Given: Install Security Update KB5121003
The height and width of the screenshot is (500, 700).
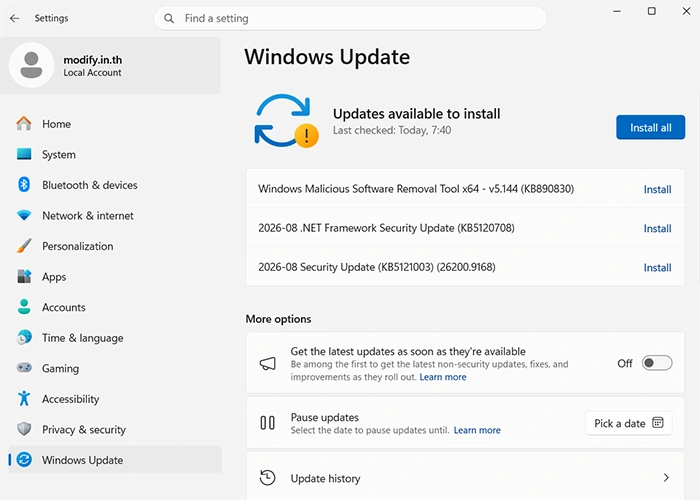Looking at the screenshot, I should coord(657,267).
